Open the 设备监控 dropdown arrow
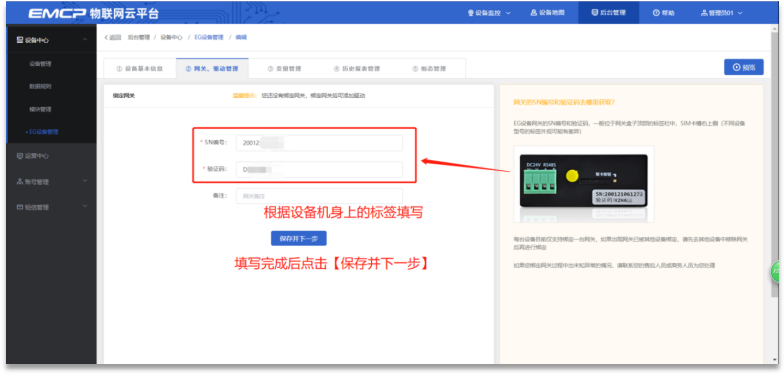 tap(508, 13)
